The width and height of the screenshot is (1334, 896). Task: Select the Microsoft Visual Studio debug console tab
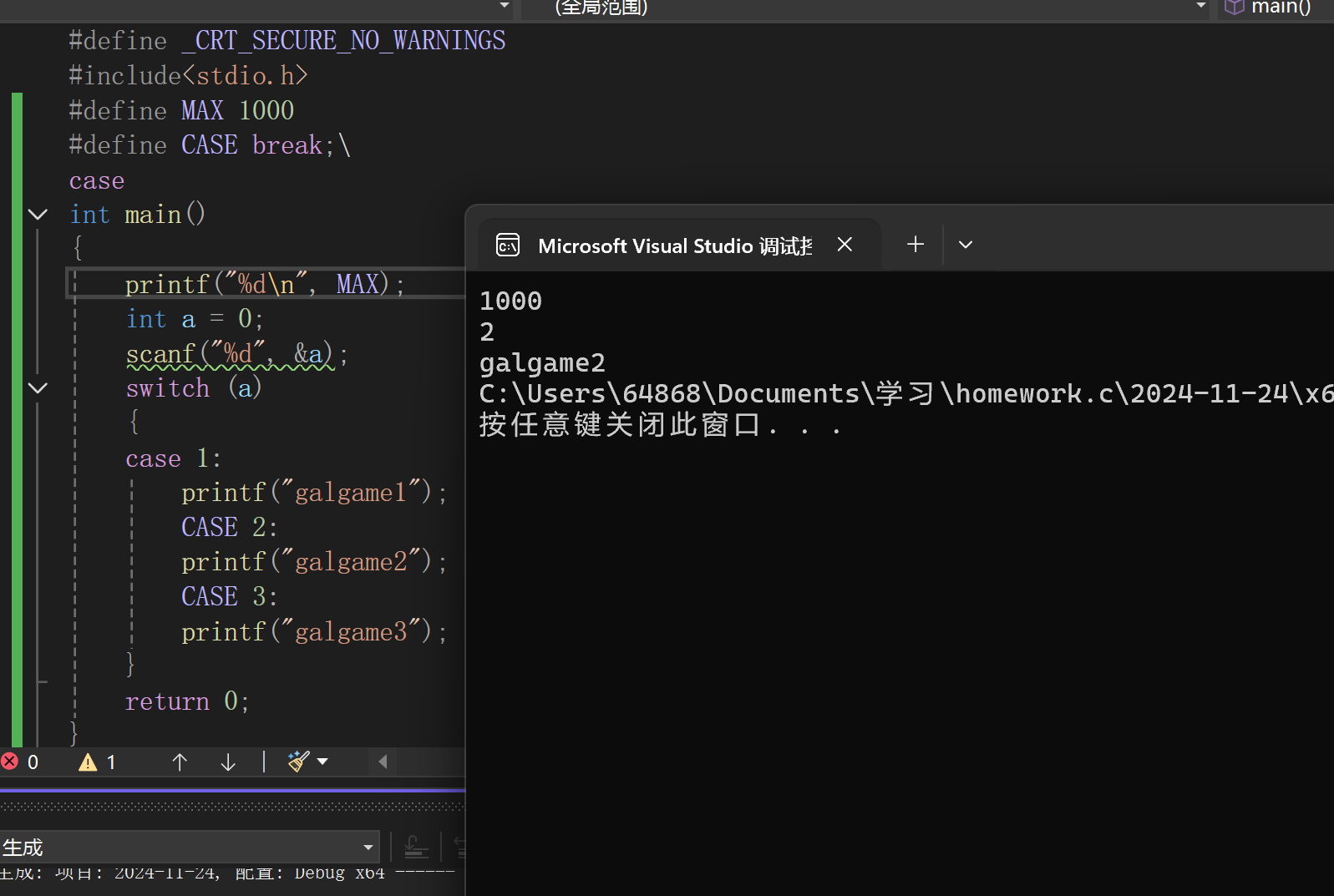click(679, 245)
